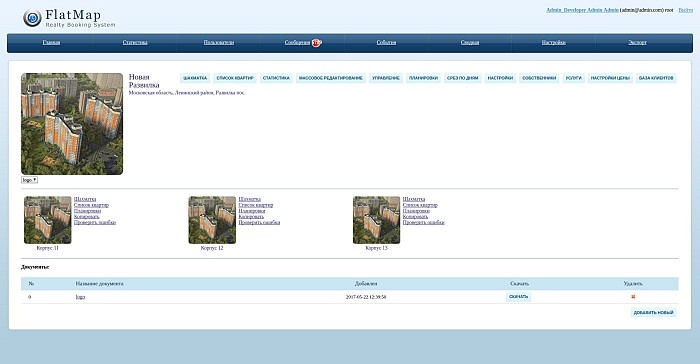Delete the logo document with red X
The width and height of the screenshot is (700, 364).
coord(633,297)
